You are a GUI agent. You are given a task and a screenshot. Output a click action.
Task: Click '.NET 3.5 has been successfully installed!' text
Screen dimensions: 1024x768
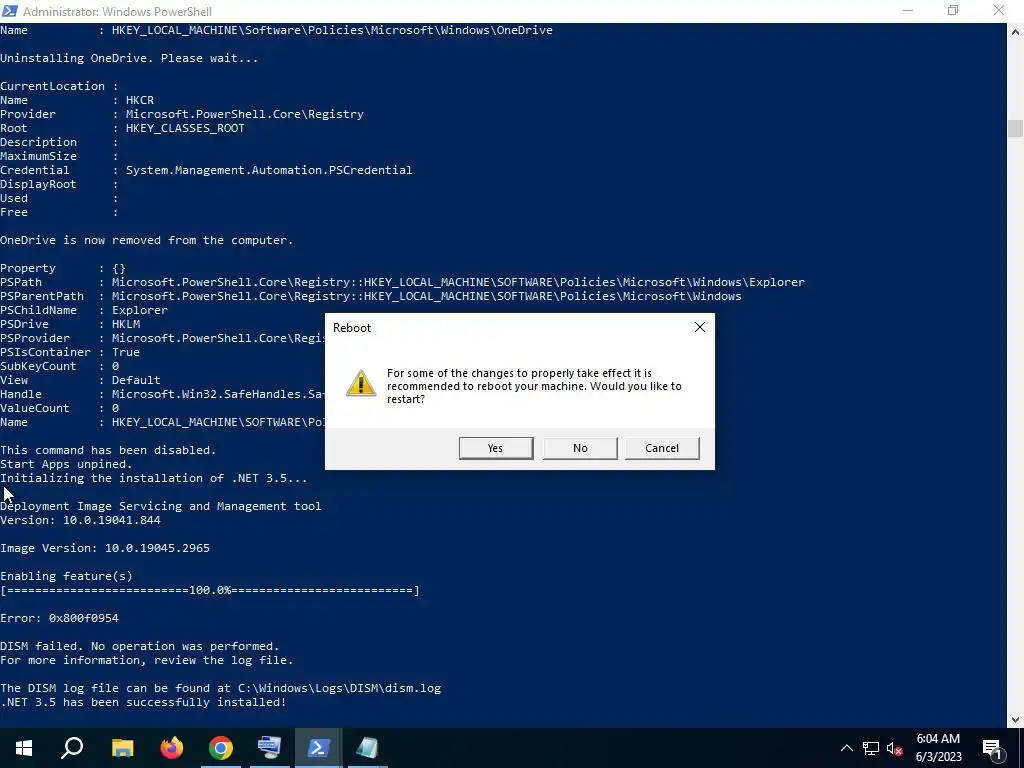(143, 702)
